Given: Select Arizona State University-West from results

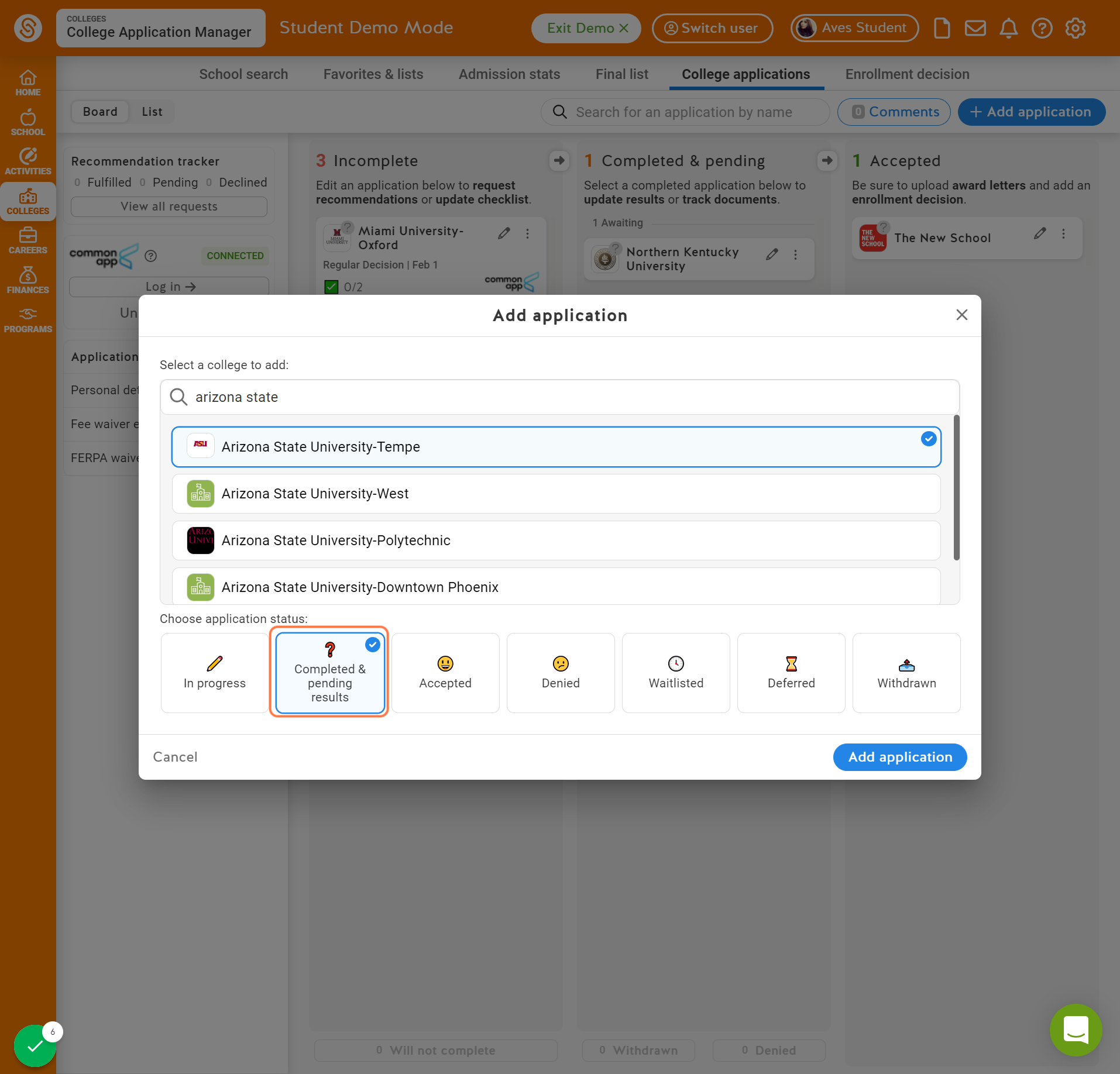Looking at the screenshot, I should coord(556,494).
